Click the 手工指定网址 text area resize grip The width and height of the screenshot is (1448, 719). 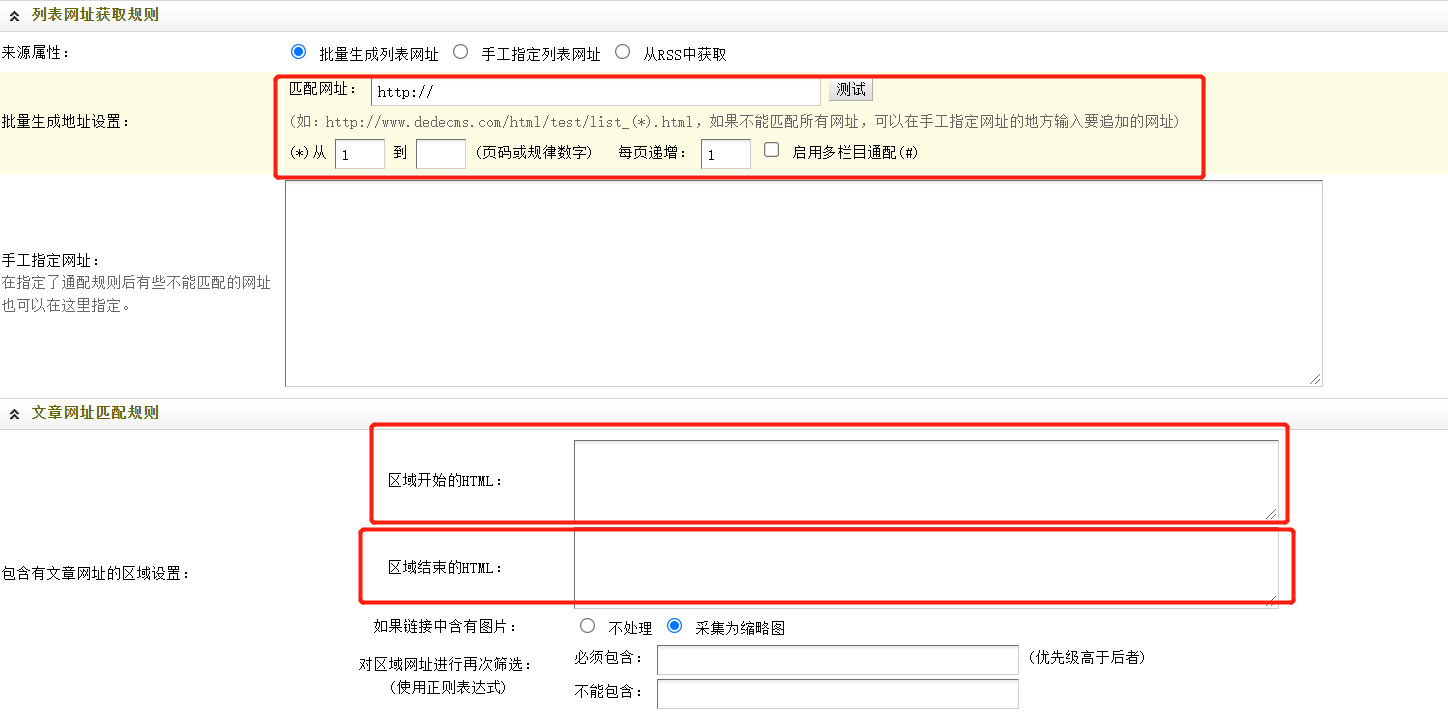point(1315,379)
